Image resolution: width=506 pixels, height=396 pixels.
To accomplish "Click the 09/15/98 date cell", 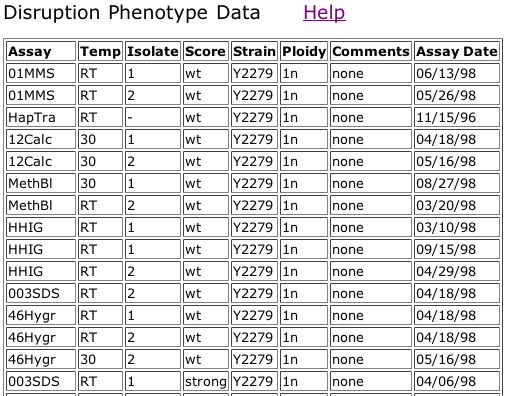I will [x=457, y=249].
